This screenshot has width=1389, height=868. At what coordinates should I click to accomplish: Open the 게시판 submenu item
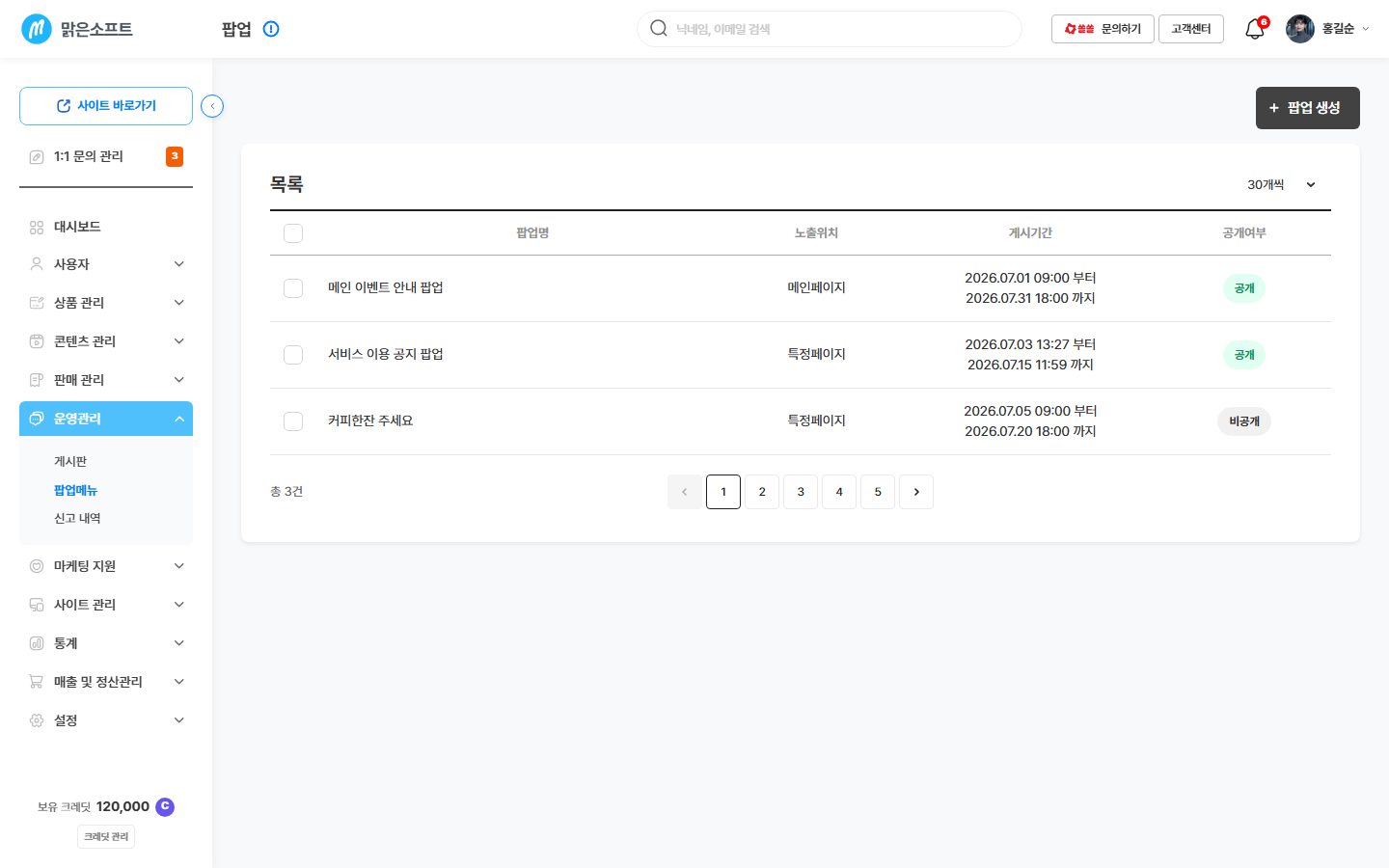coord(70,462)
